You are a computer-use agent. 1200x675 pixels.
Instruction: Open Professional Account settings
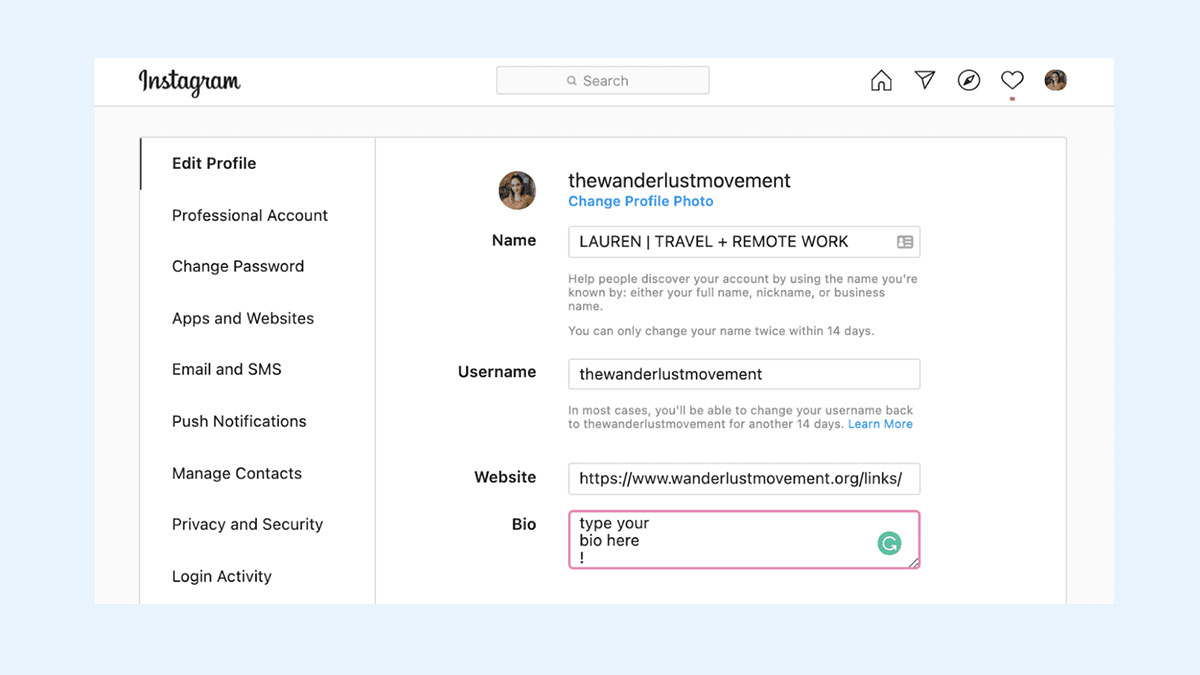tap(250, 215)
